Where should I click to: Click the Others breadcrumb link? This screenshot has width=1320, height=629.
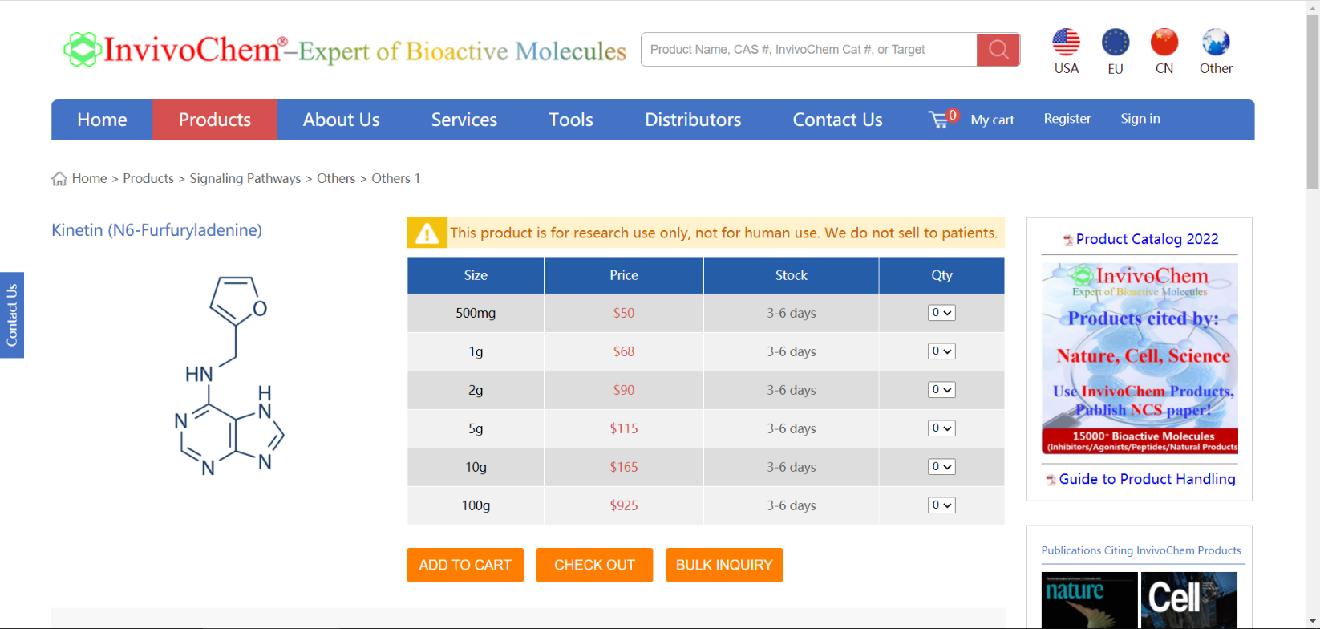336,178
